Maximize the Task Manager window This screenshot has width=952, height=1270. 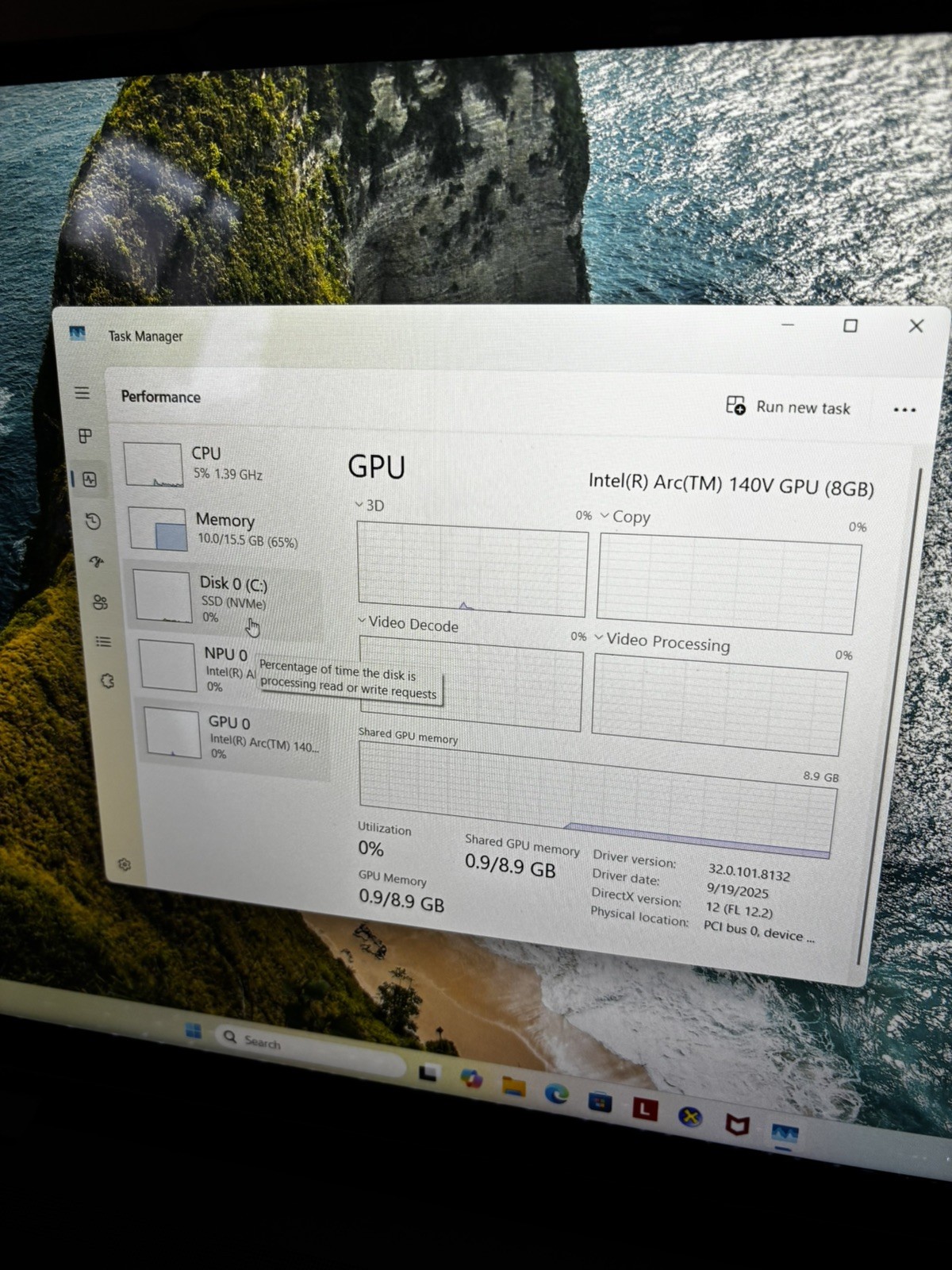850,325
